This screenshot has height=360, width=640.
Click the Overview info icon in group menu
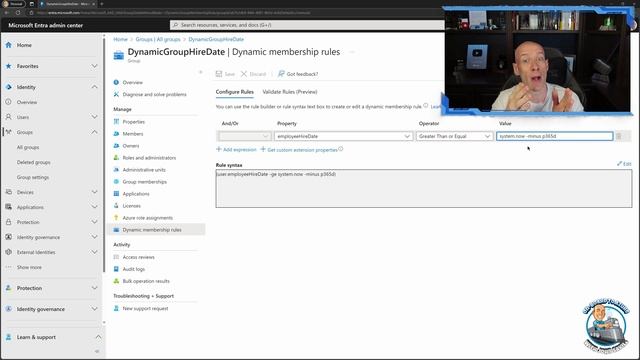(x=116, y=82)
